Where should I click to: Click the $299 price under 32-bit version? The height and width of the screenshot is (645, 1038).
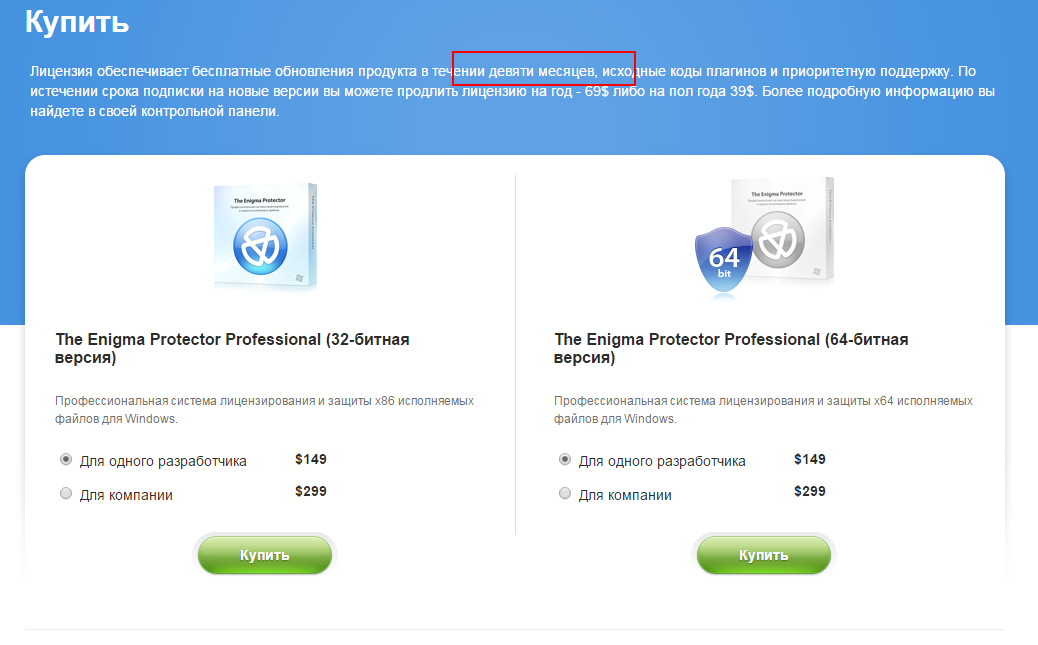[310, 491]
